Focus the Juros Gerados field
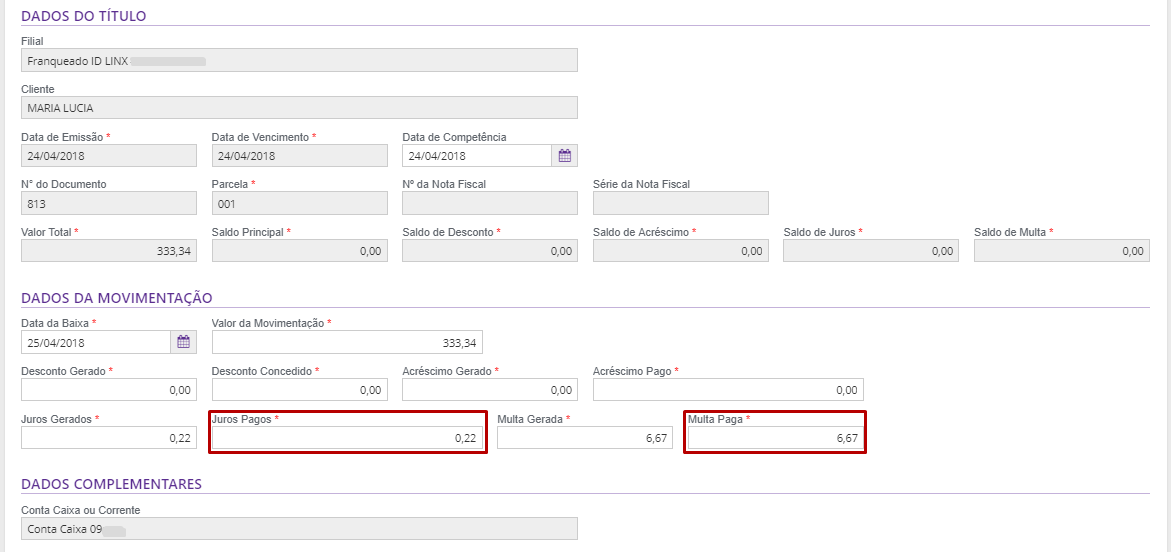Image resolution: width=1171 pixels, height=552 pixels. [108, 438]
